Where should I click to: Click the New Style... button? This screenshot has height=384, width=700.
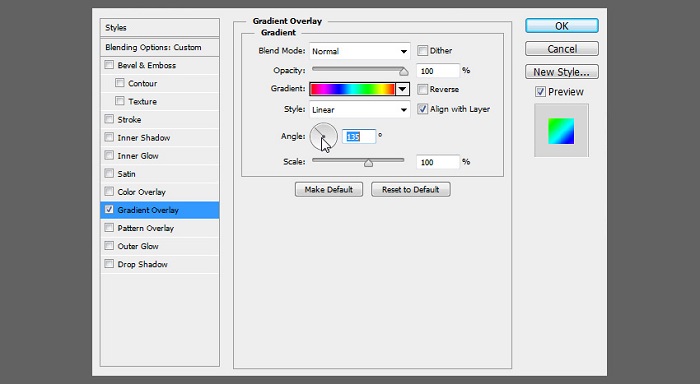[562, 72]
